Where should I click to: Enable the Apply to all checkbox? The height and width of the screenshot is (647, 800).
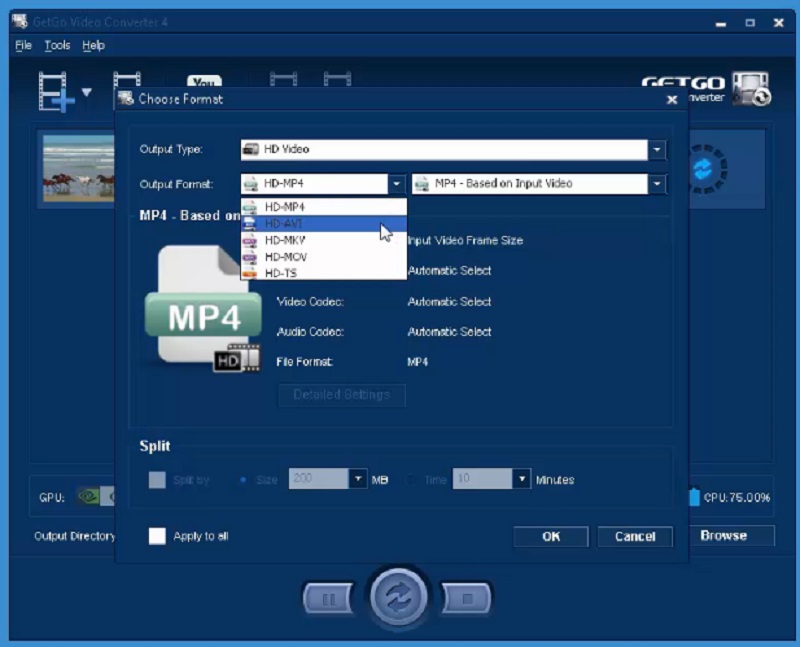click(x=157, y=536)
